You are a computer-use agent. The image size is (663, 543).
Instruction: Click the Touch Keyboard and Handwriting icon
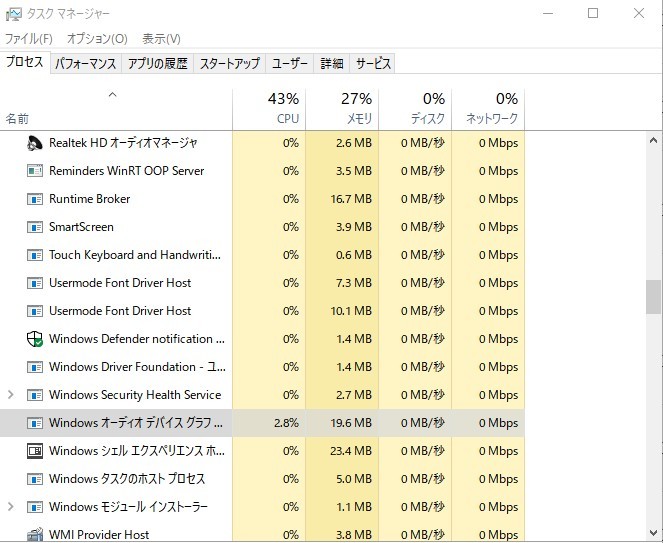point(35,255)
